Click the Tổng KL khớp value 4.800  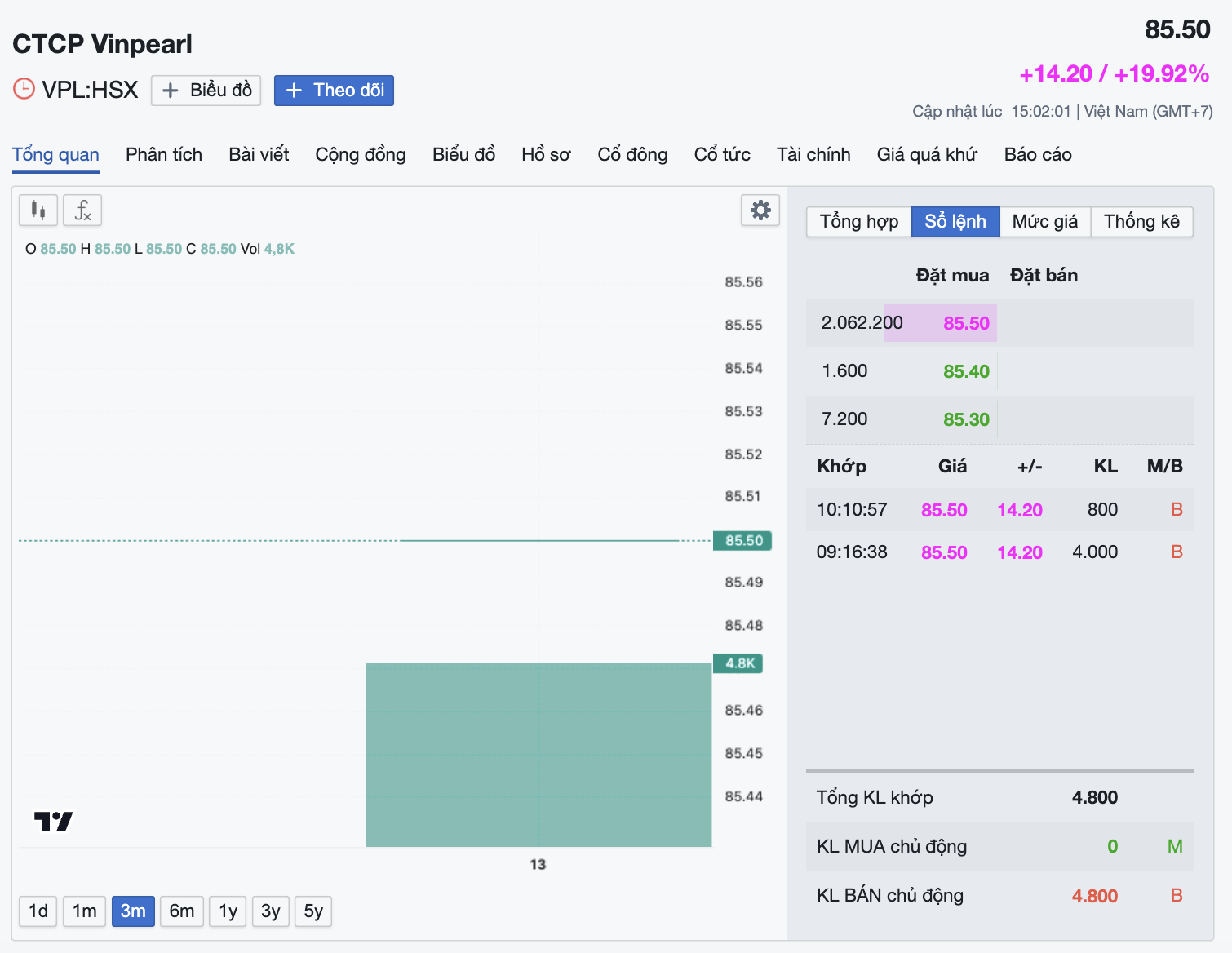(x=1095, y=798)
